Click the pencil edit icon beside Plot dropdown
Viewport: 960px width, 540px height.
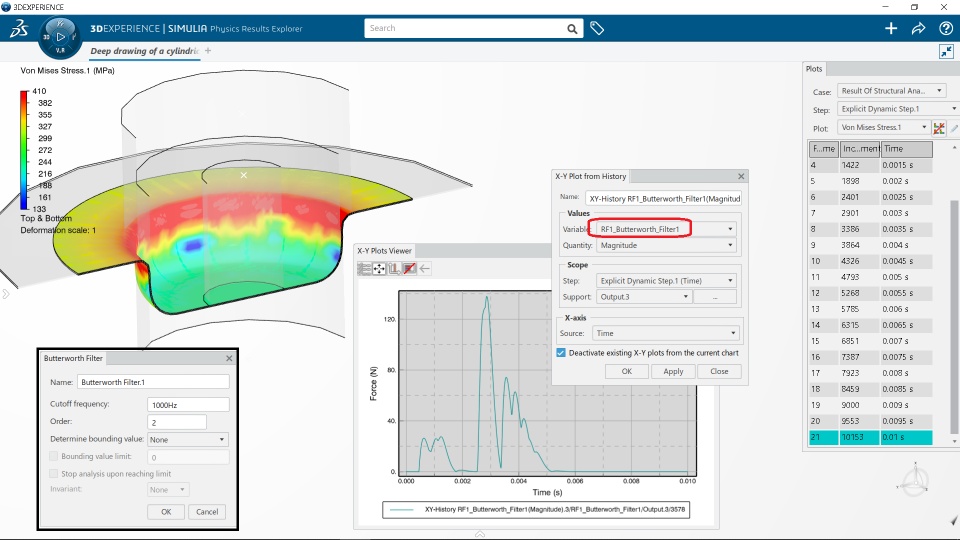(x=954, y=128)
